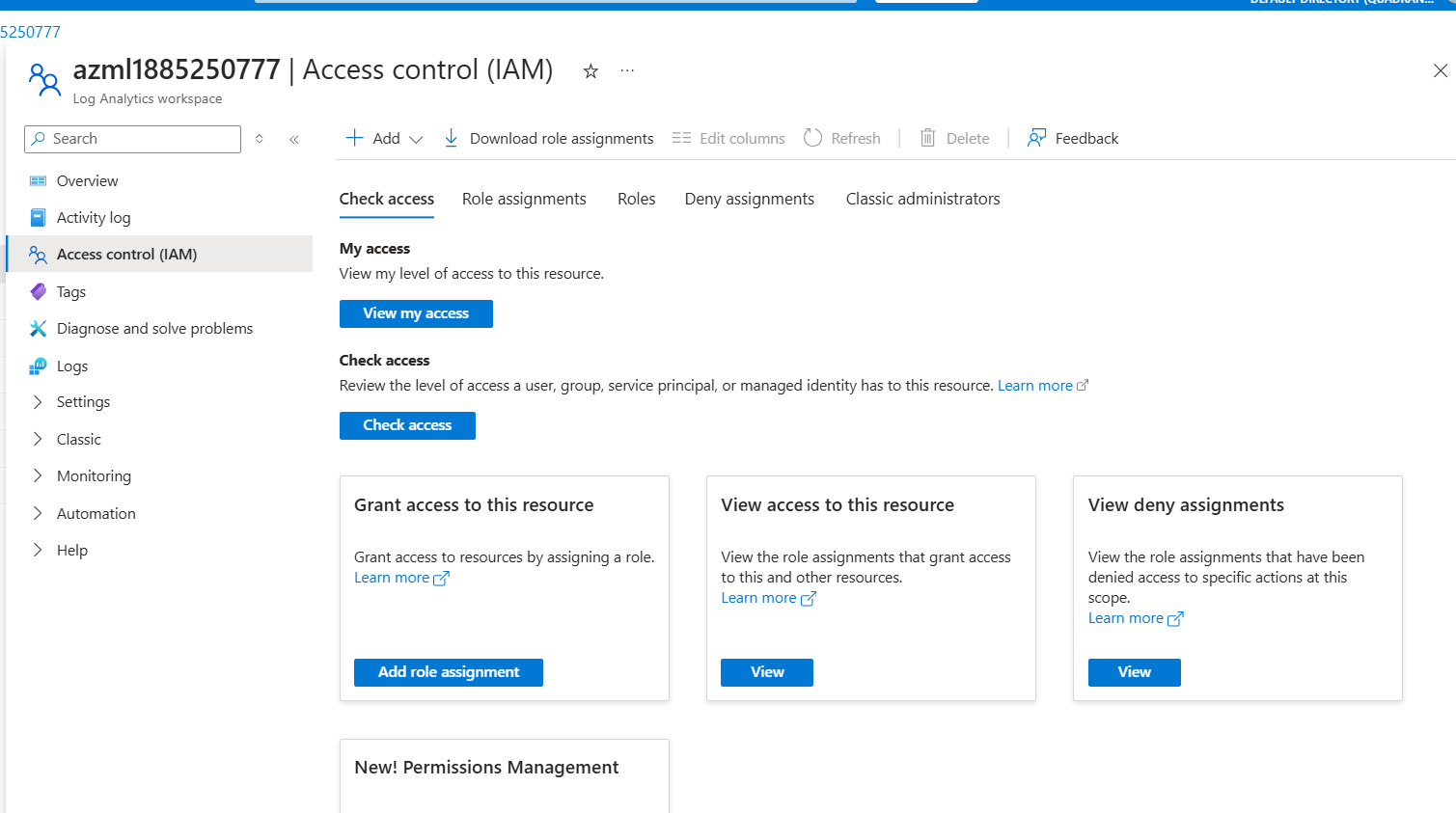This screenshot has width=1456, height=813.
Task: Switch to the Deny assignments tab
Action: coord(749,199)
